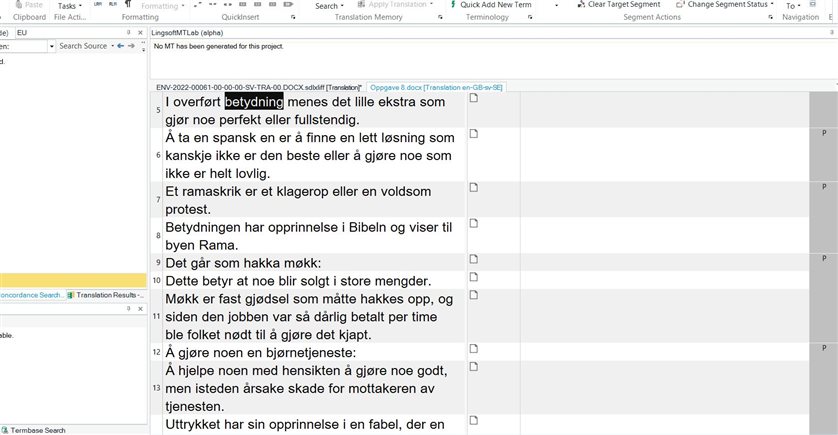
Task: Insert first QuickInsert quotation symbol
Action: [197, 4]
